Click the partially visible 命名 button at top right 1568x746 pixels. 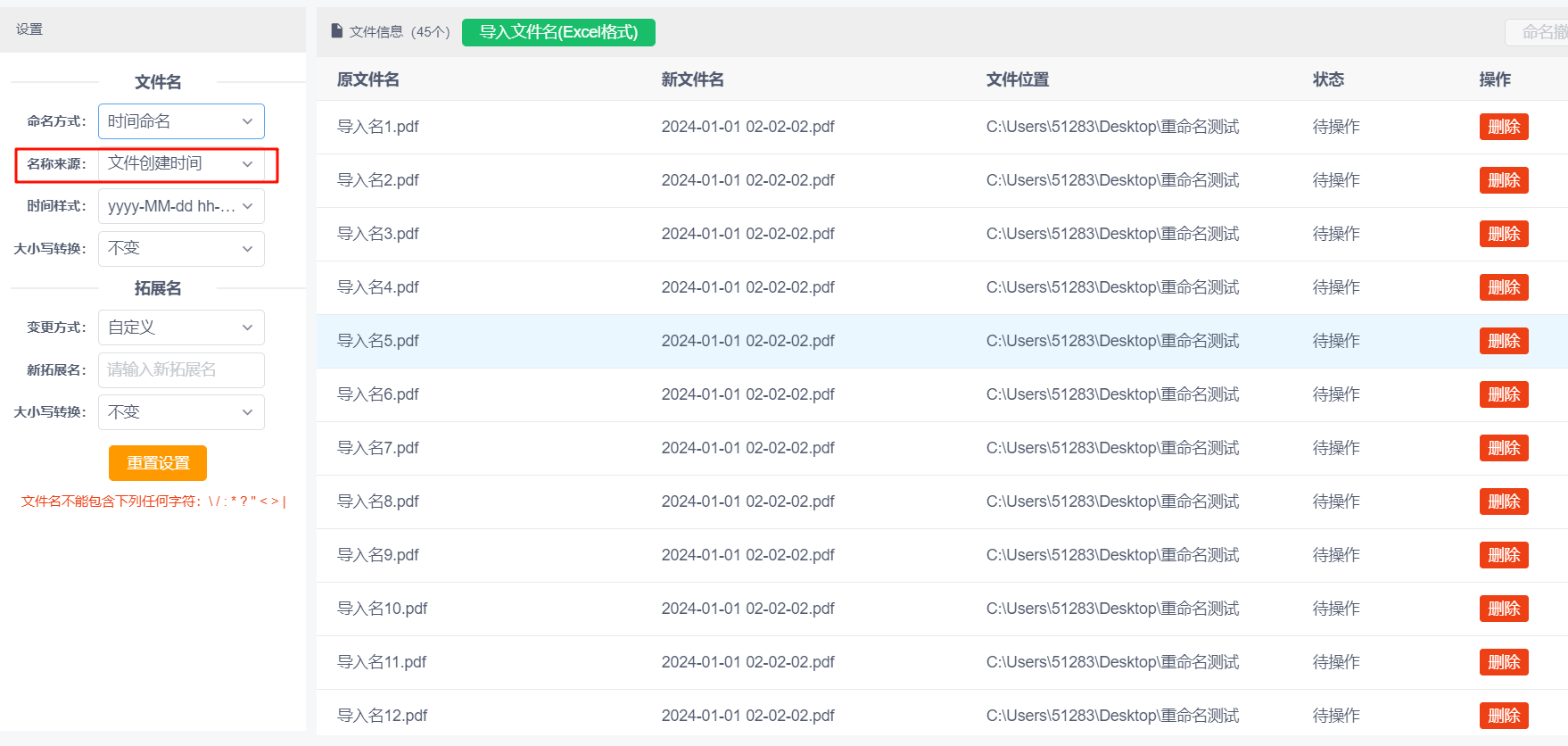tap(1537, 32)
